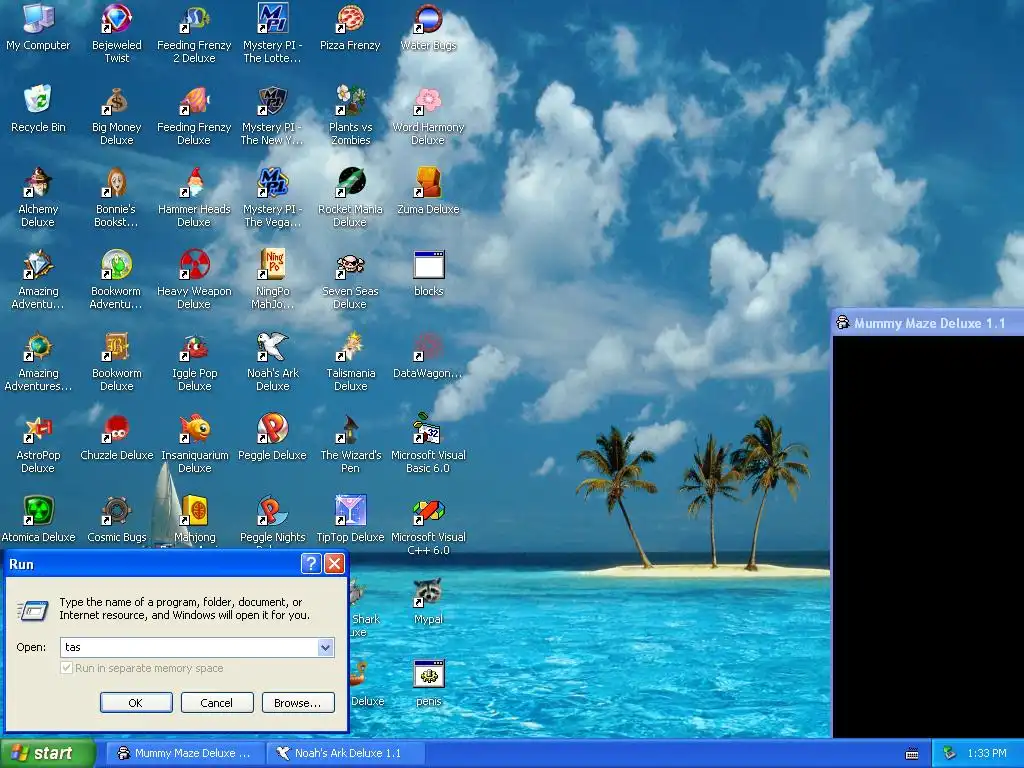Screen dimensions: 1024x768
Task: Select the NingPo MahJong shortcut
Action: coord(272,280)
